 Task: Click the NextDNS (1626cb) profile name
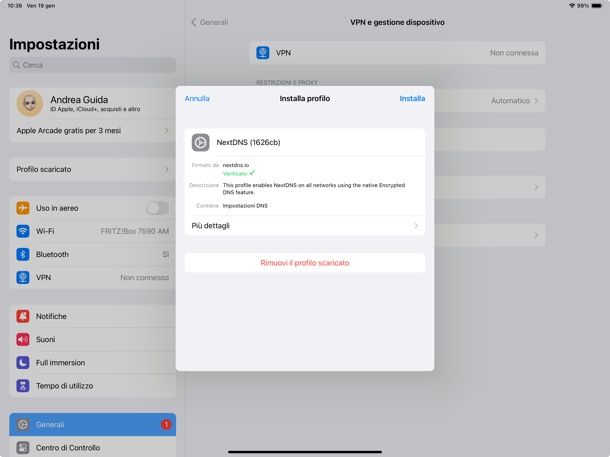[248, 142]
